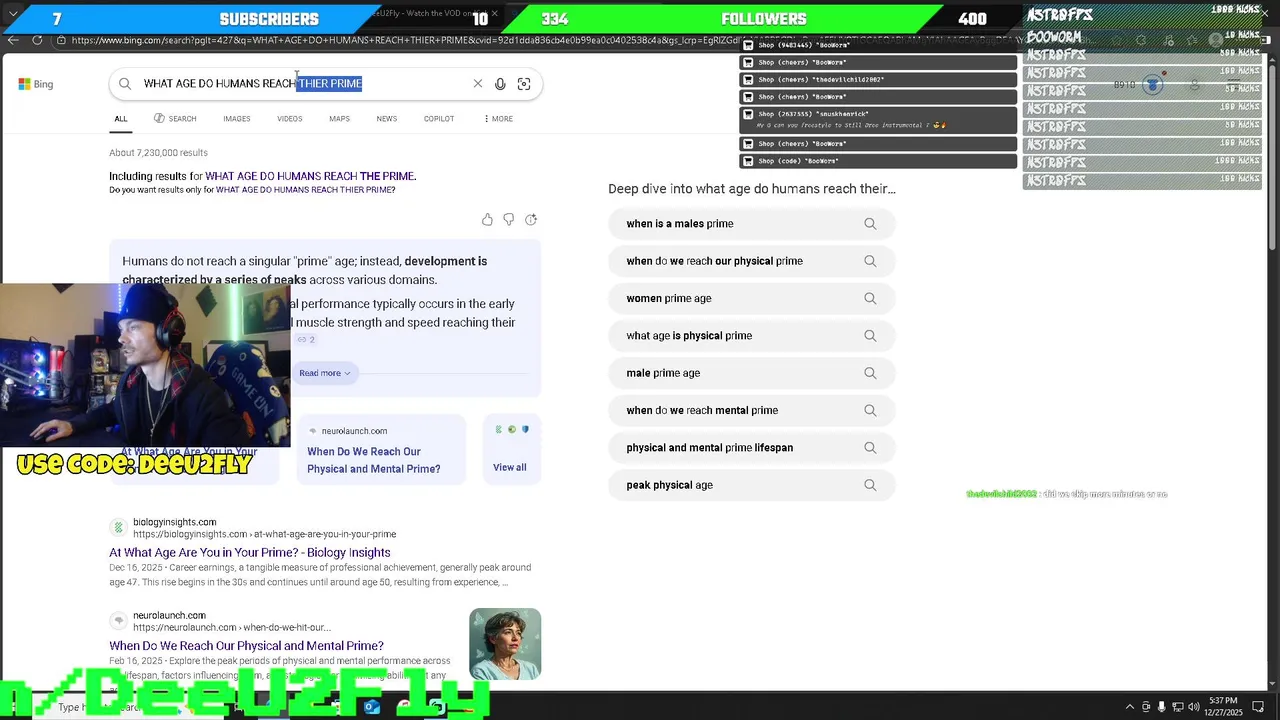Click the share icon beside feedback thumbs

tap(531, 219)
